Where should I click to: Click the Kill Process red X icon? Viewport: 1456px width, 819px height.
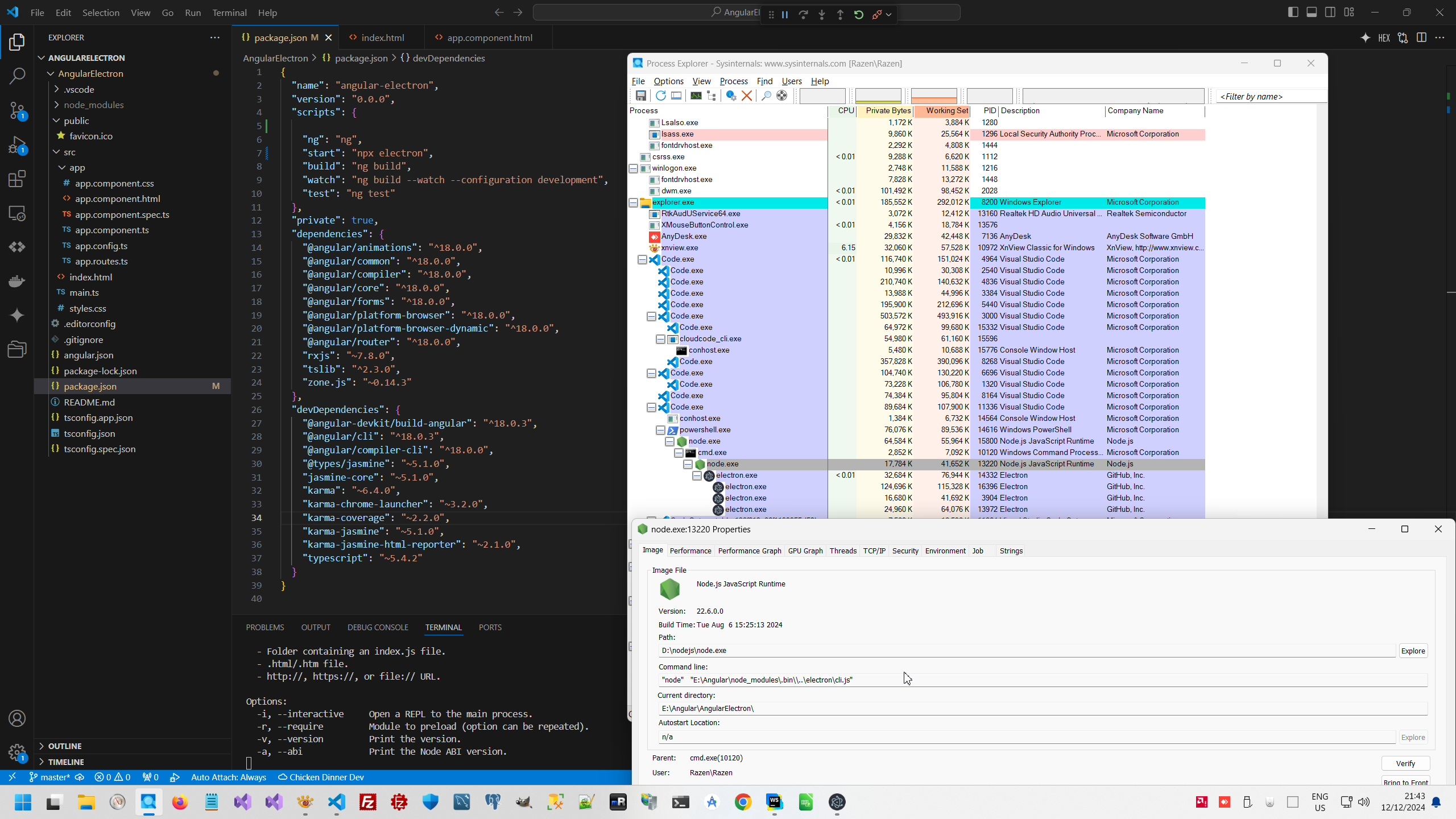click(747, 96)
